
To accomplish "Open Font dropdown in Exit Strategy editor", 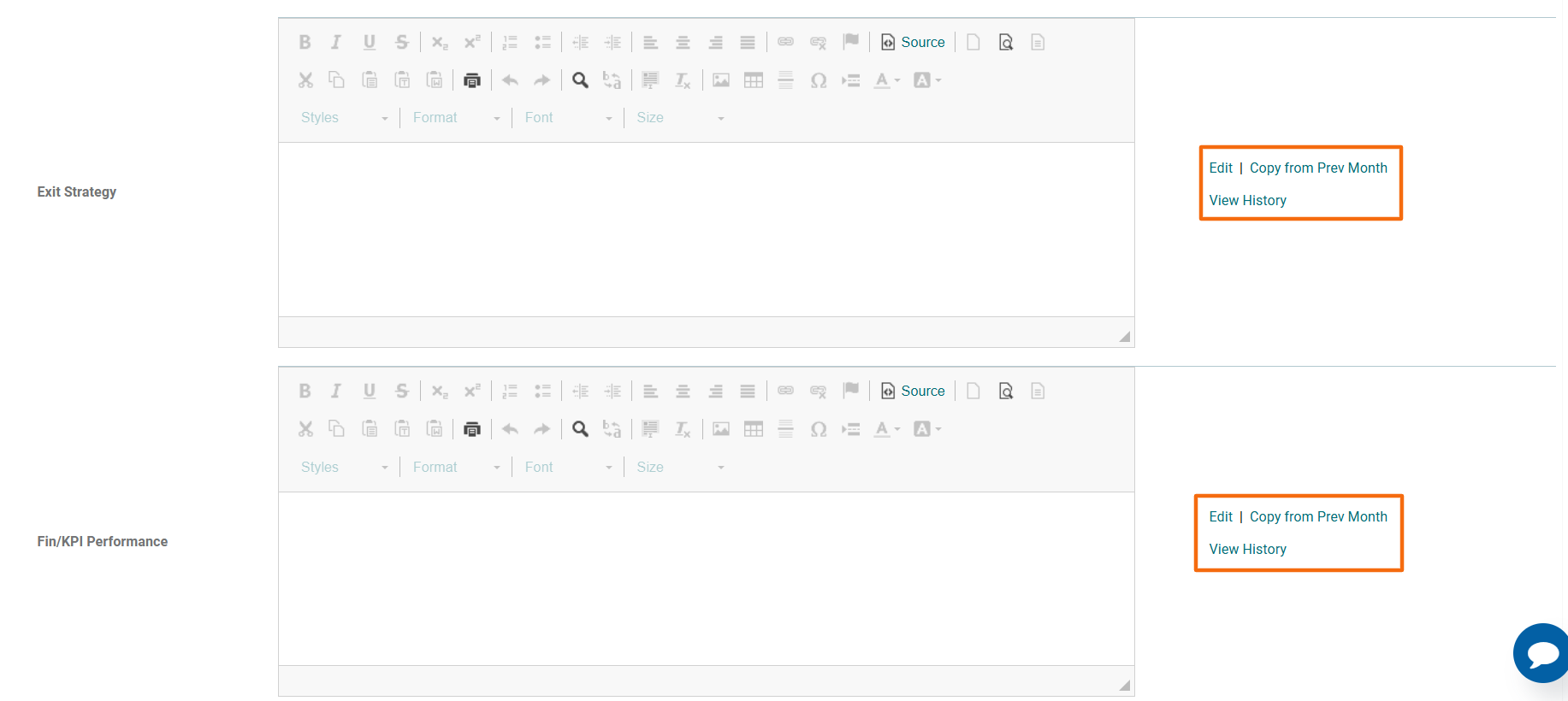I will coord(568,118).
